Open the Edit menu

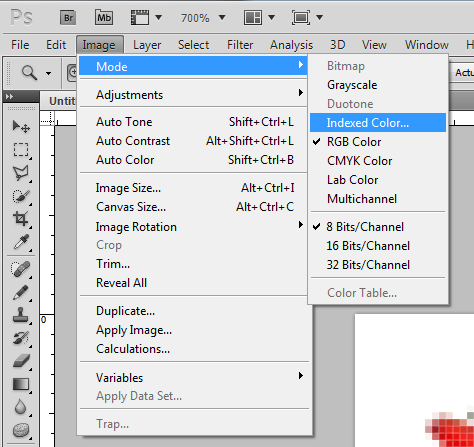point(56,45)
